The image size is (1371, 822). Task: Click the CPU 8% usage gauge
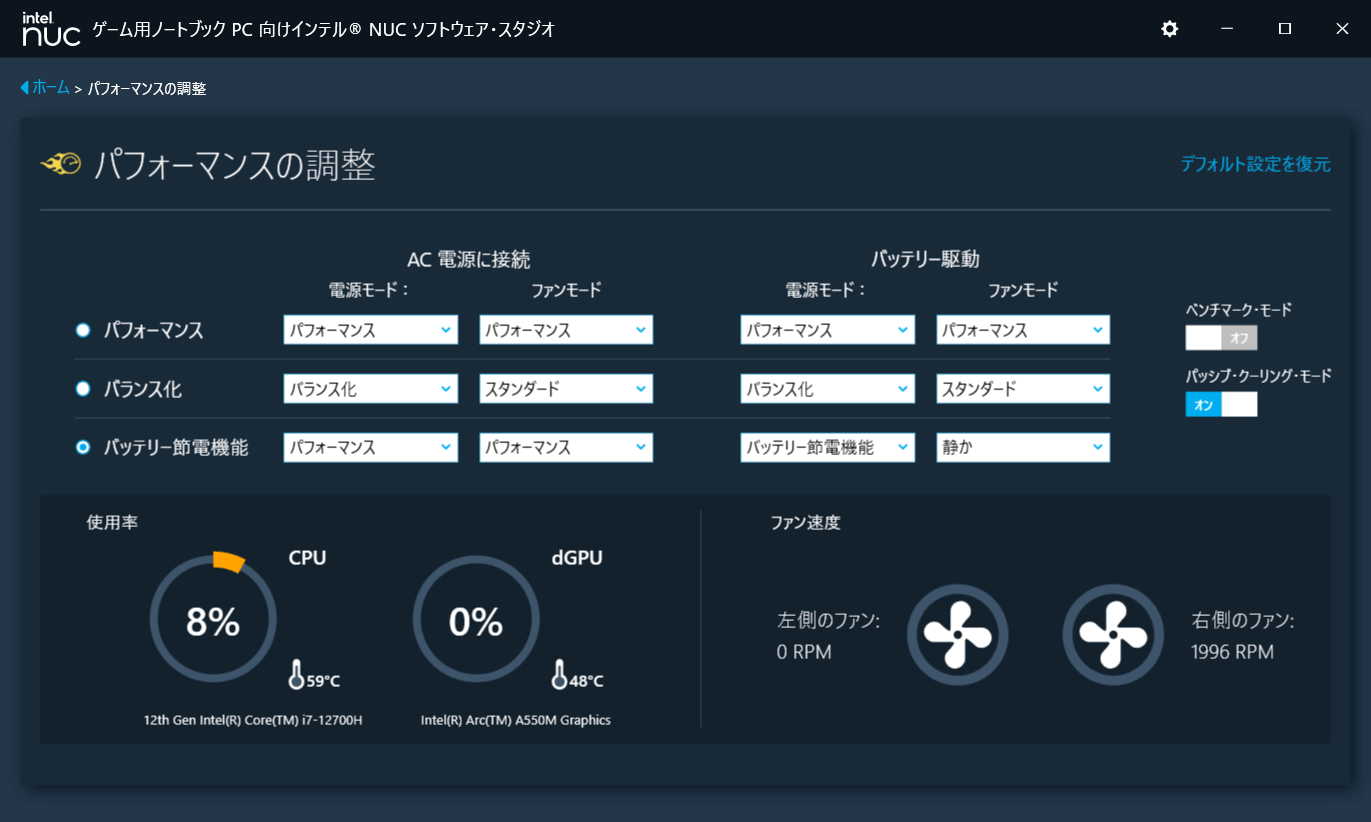point(212,620)
